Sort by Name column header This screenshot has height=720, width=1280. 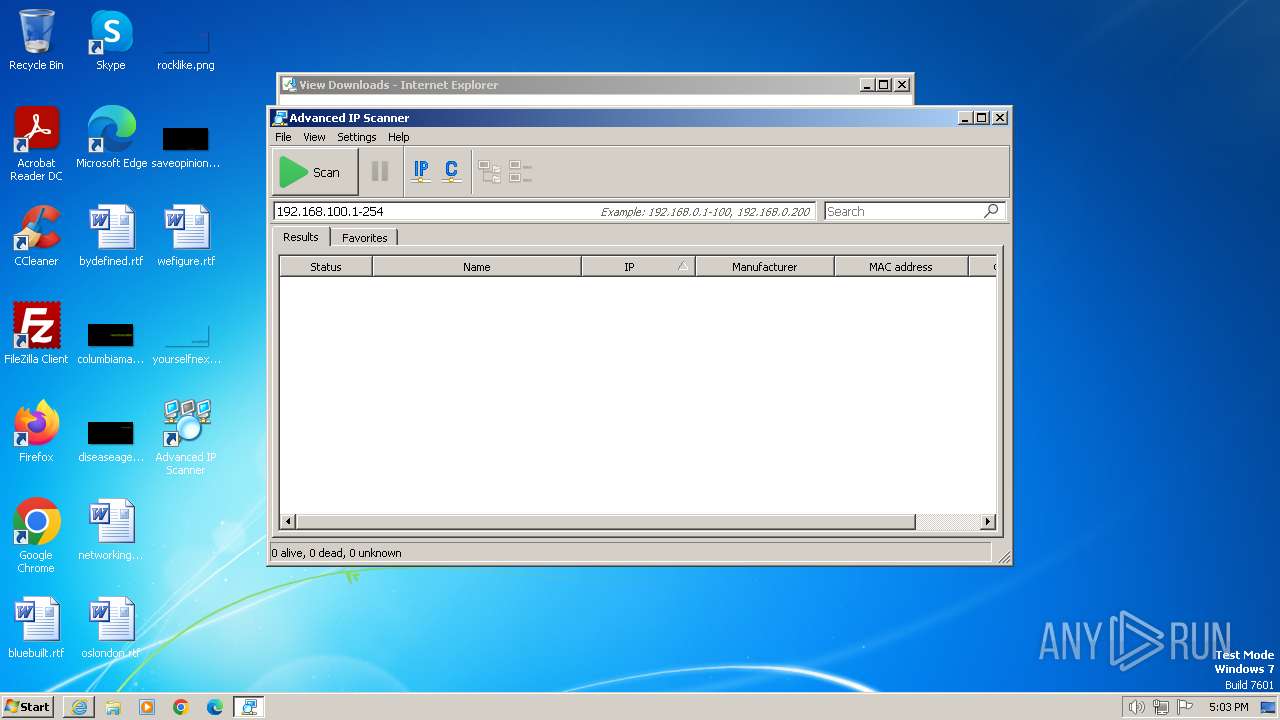(x=477, y=267)
